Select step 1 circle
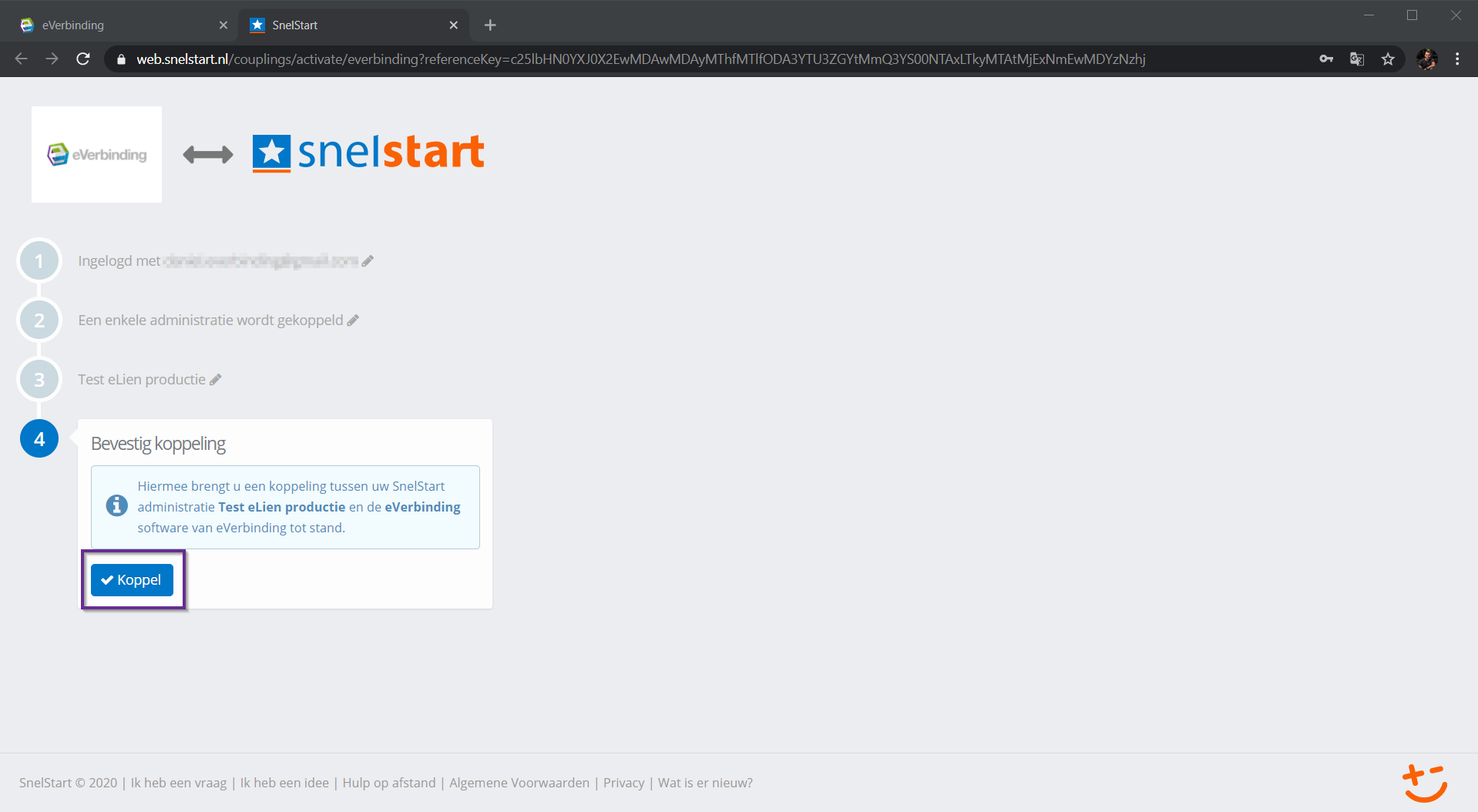1478x812 pixels. point(39,261)
